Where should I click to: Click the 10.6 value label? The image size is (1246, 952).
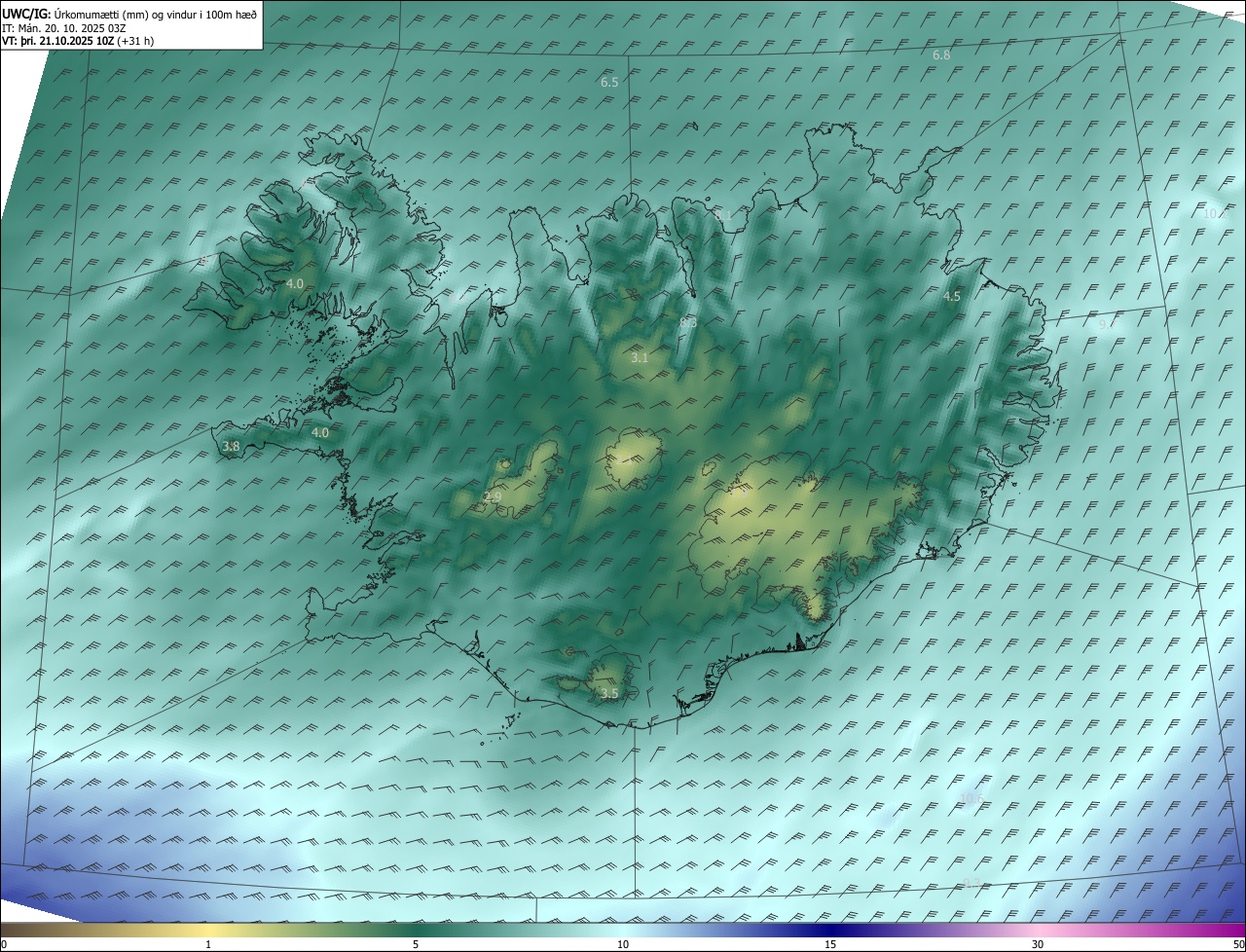971,799
